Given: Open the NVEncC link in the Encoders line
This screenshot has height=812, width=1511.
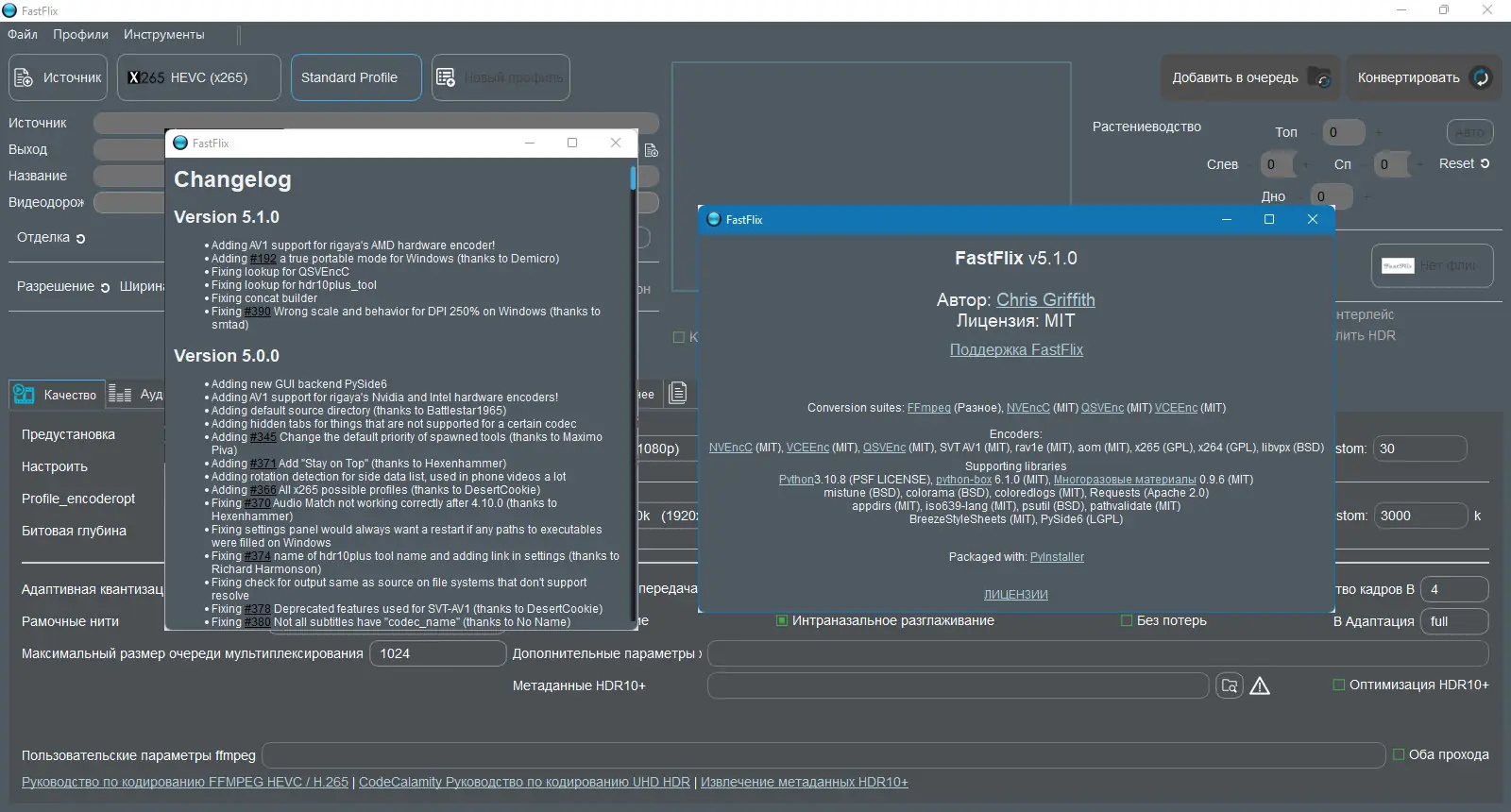Looking at the screenshot, I should pos(731,448).
